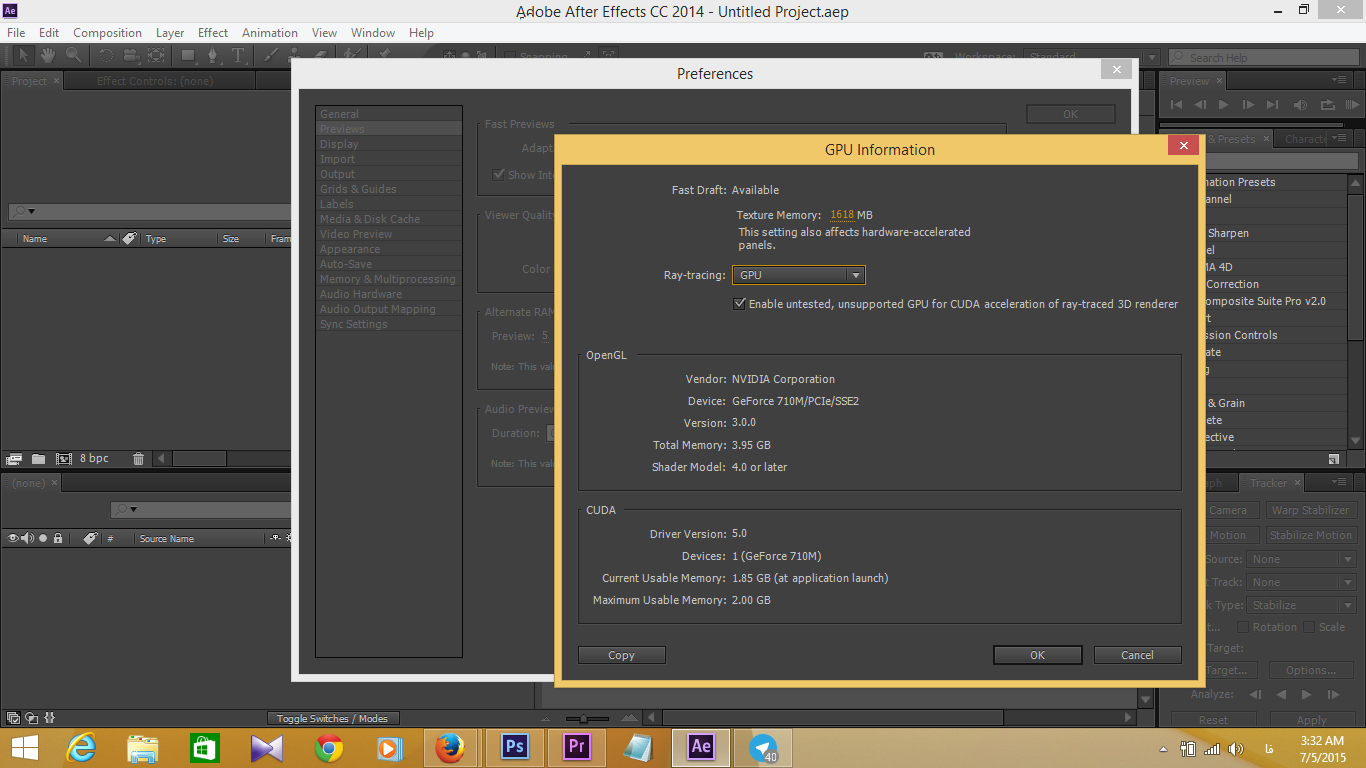
Task: Select Media & Disk Cache in Preferences list
Action: (389, 219)
